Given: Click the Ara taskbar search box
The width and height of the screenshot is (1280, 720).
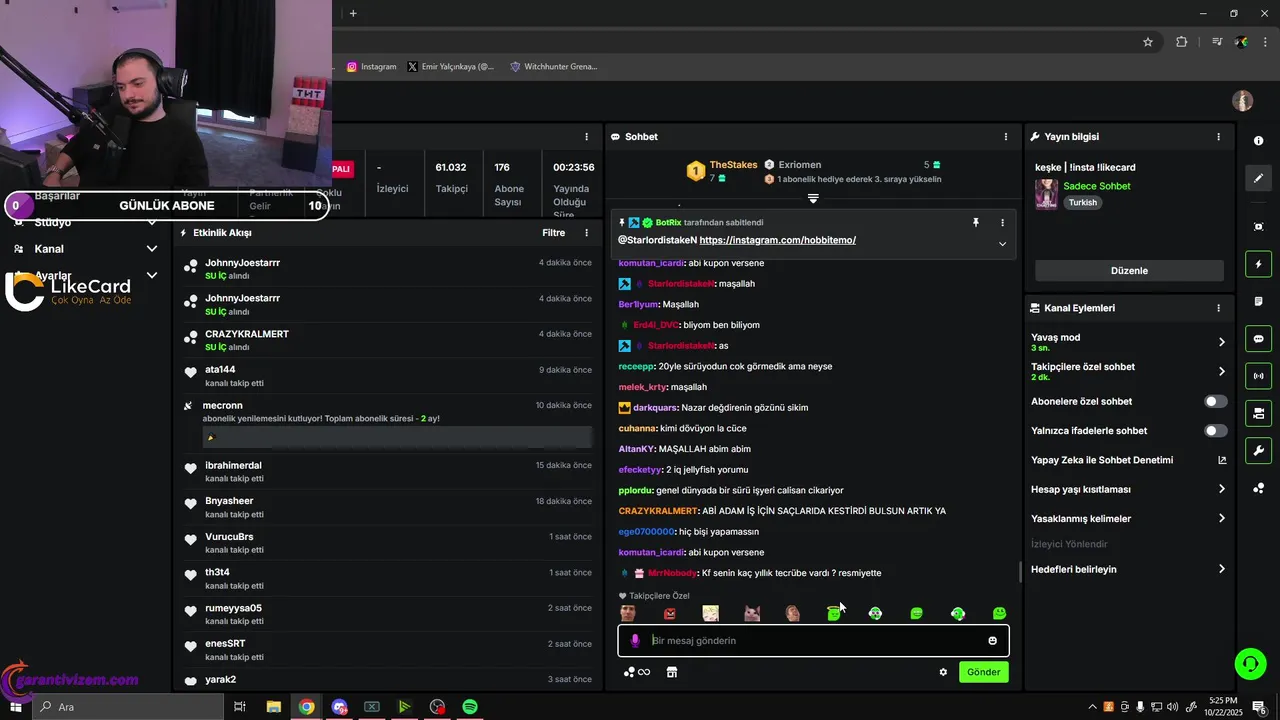Looking at the screenshot, I should click(128, 707).
